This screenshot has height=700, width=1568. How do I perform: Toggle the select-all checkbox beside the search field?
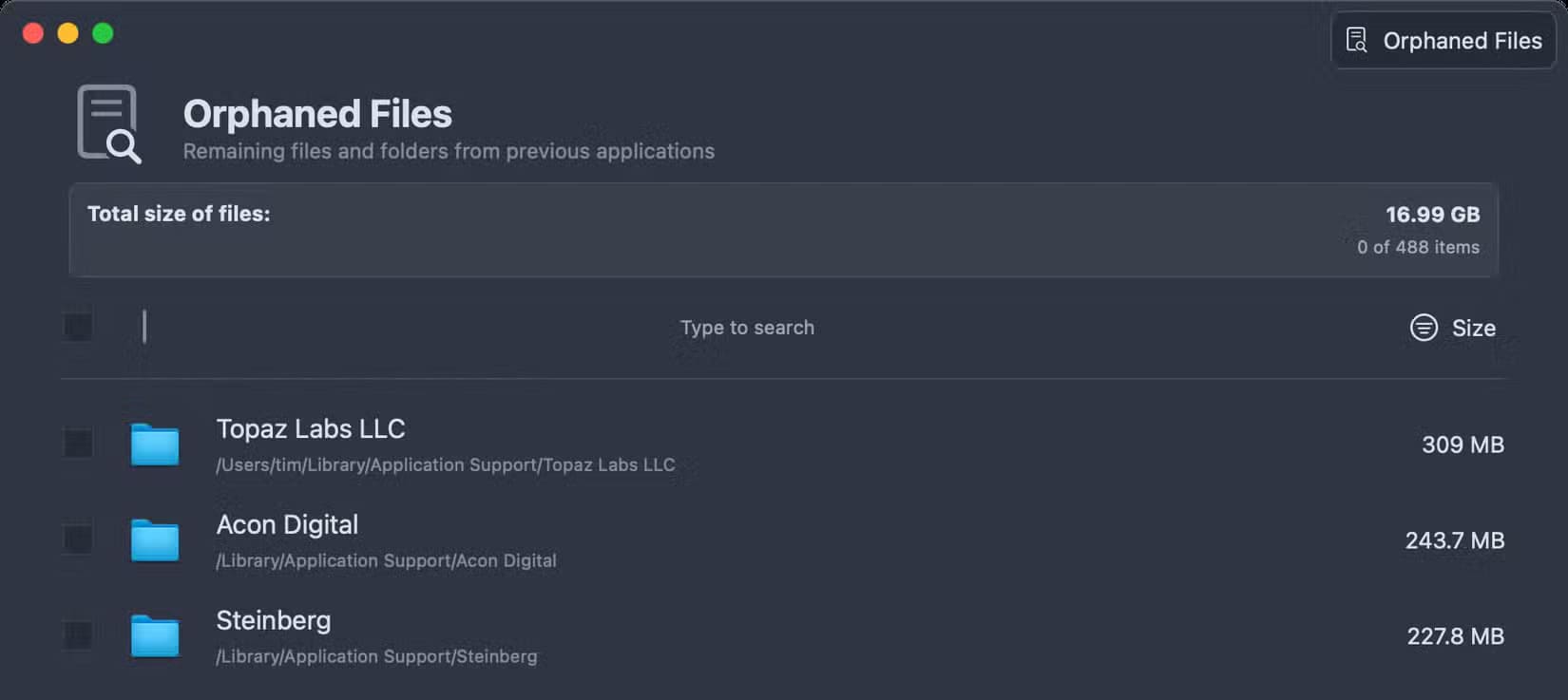[x=78, y=327]
